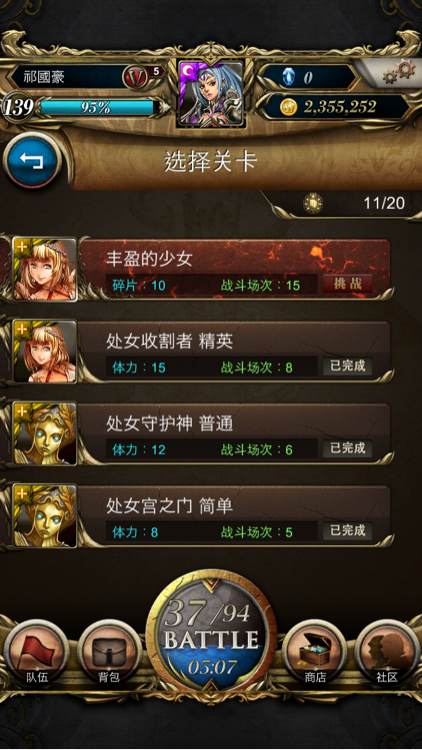Tap the 95% experience progress bar
The height and width of the screenshot is (750, 422).
97,108
